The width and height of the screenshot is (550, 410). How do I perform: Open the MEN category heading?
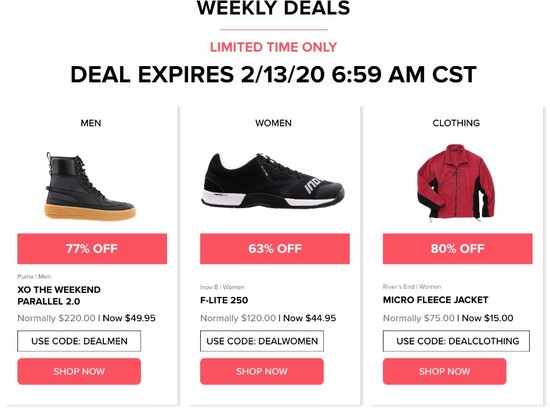(x=91, y=123)
